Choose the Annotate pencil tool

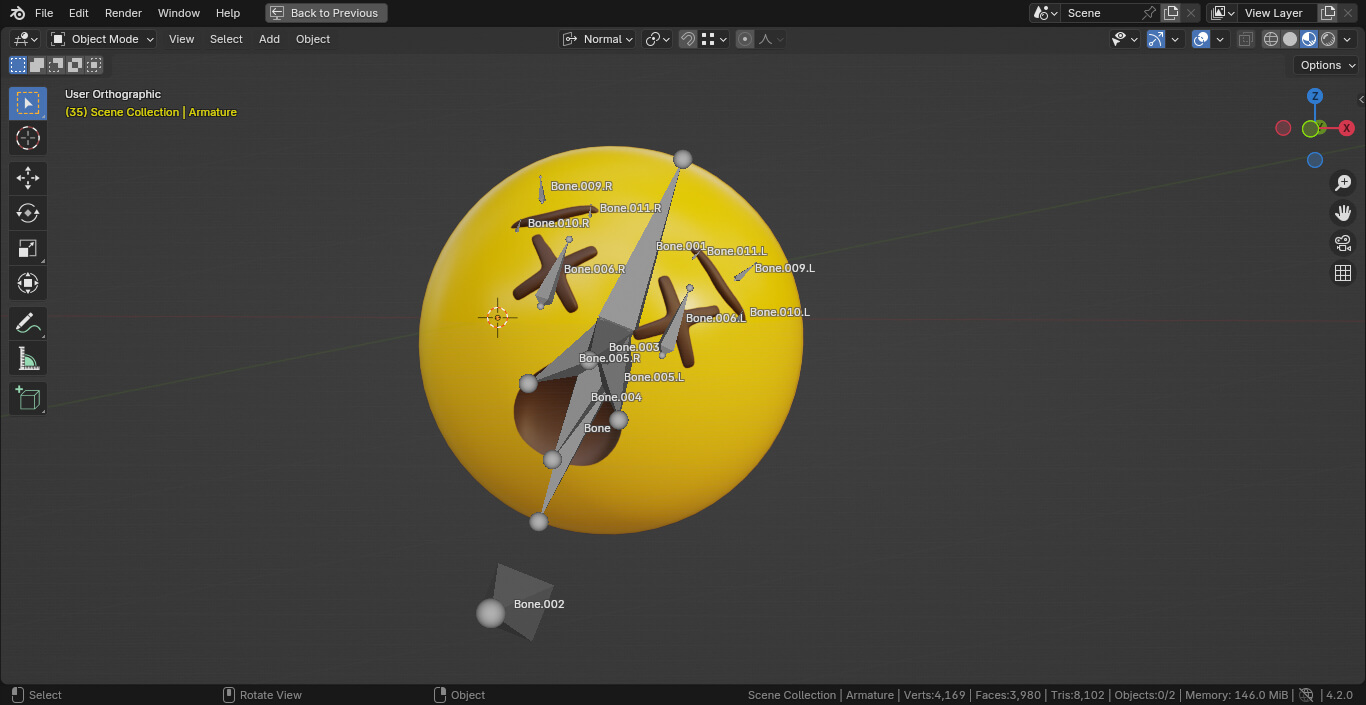(x=28, y=324)
